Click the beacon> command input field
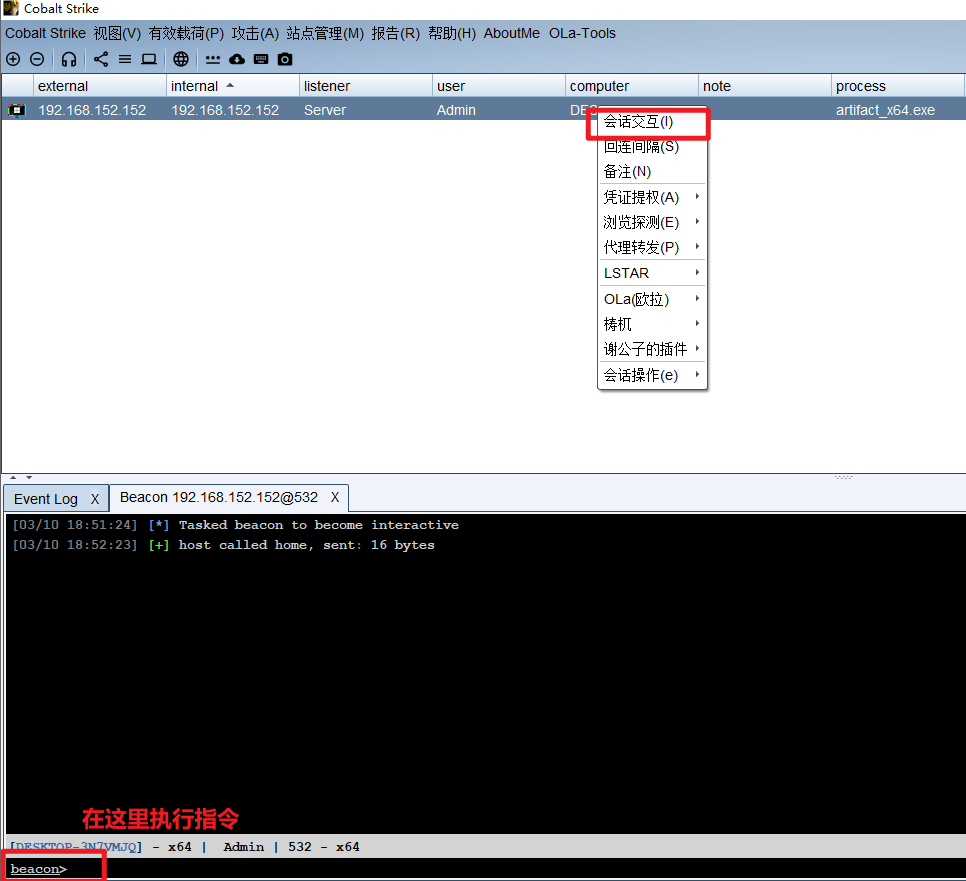 [514, 869]
